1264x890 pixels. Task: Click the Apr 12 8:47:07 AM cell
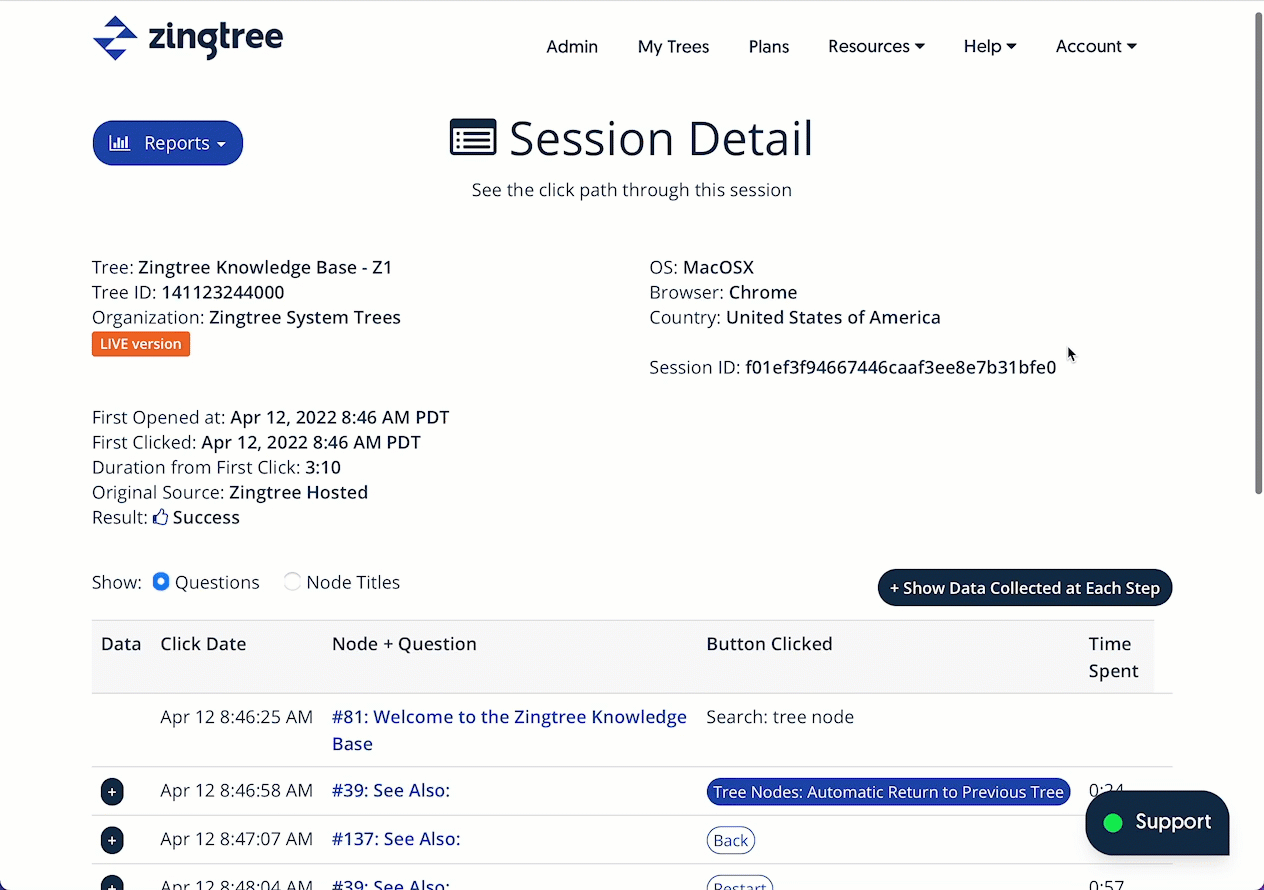tap(236, 839)
